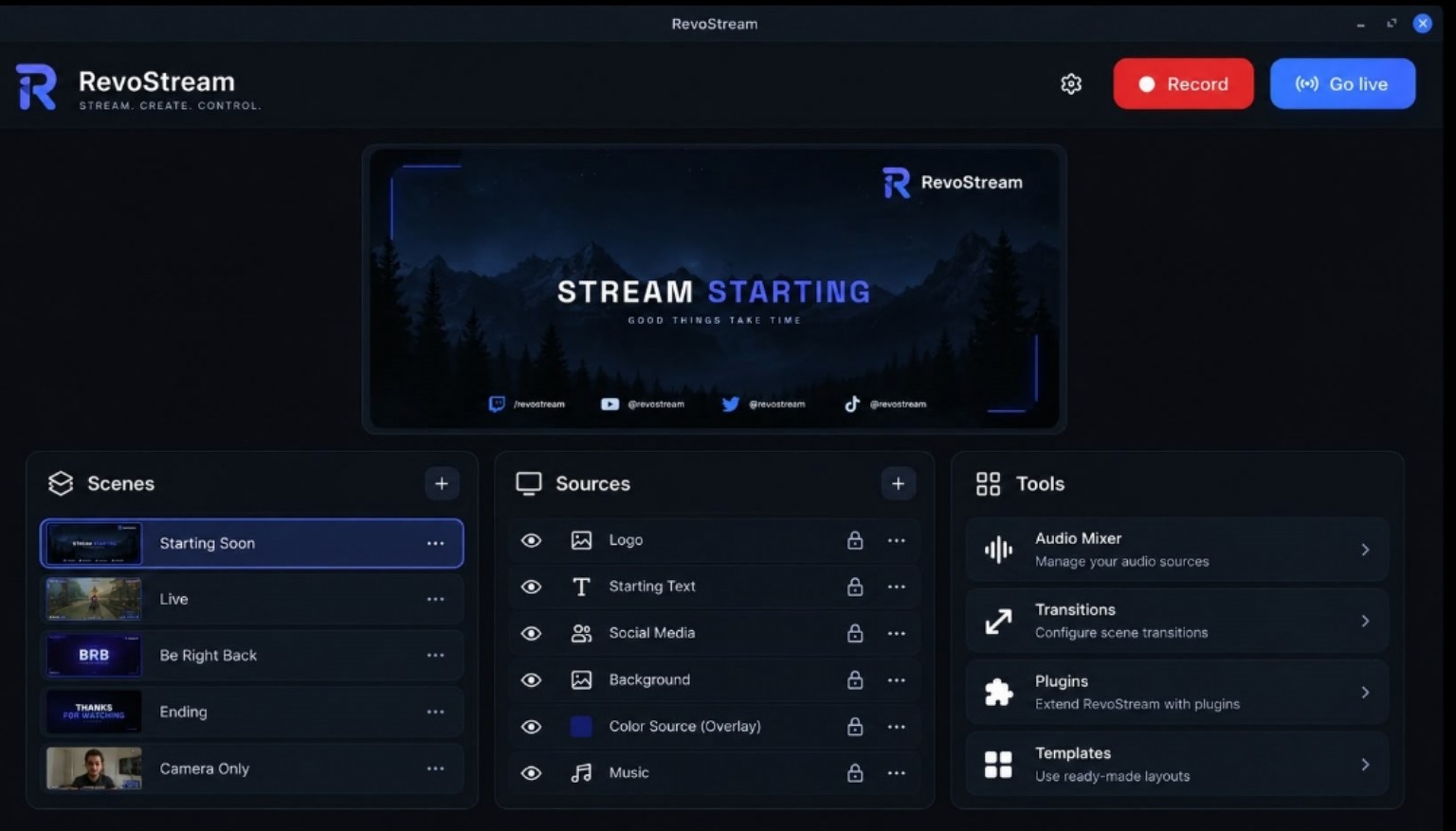Open more options for Music source

897,772
